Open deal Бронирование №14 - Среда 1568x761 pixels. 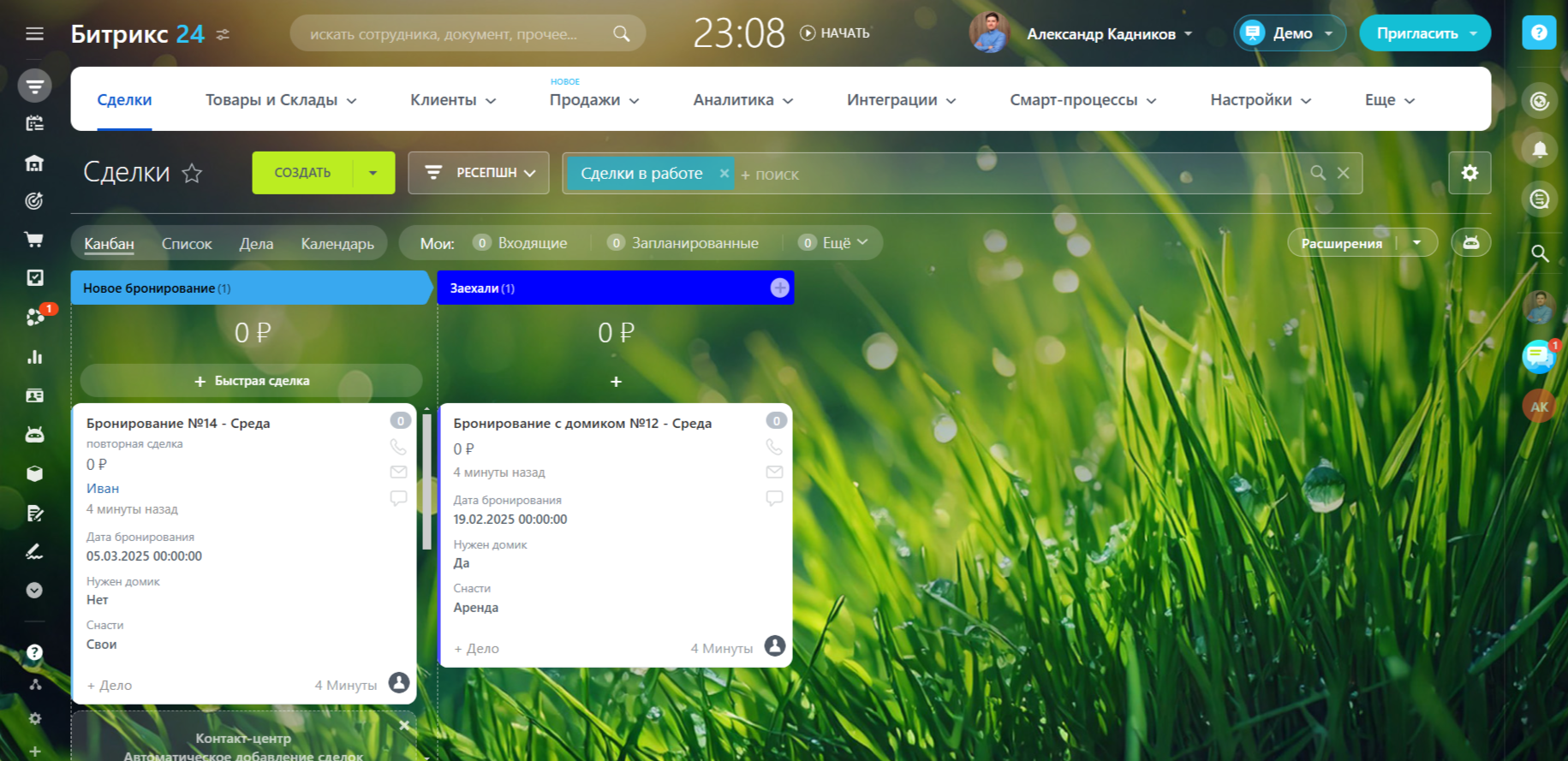tap(178, 423)
